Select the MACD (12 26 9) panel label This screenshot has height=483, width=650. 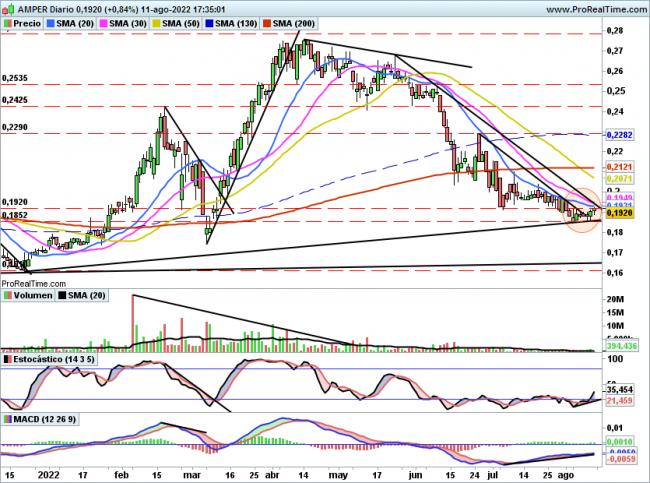pos(46,418)
